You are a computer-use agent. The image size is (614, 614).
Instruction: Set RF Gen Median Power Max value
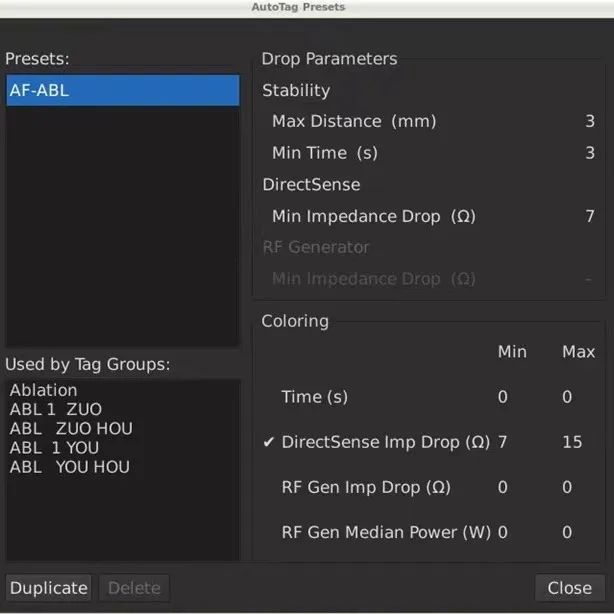click(567, 533)
